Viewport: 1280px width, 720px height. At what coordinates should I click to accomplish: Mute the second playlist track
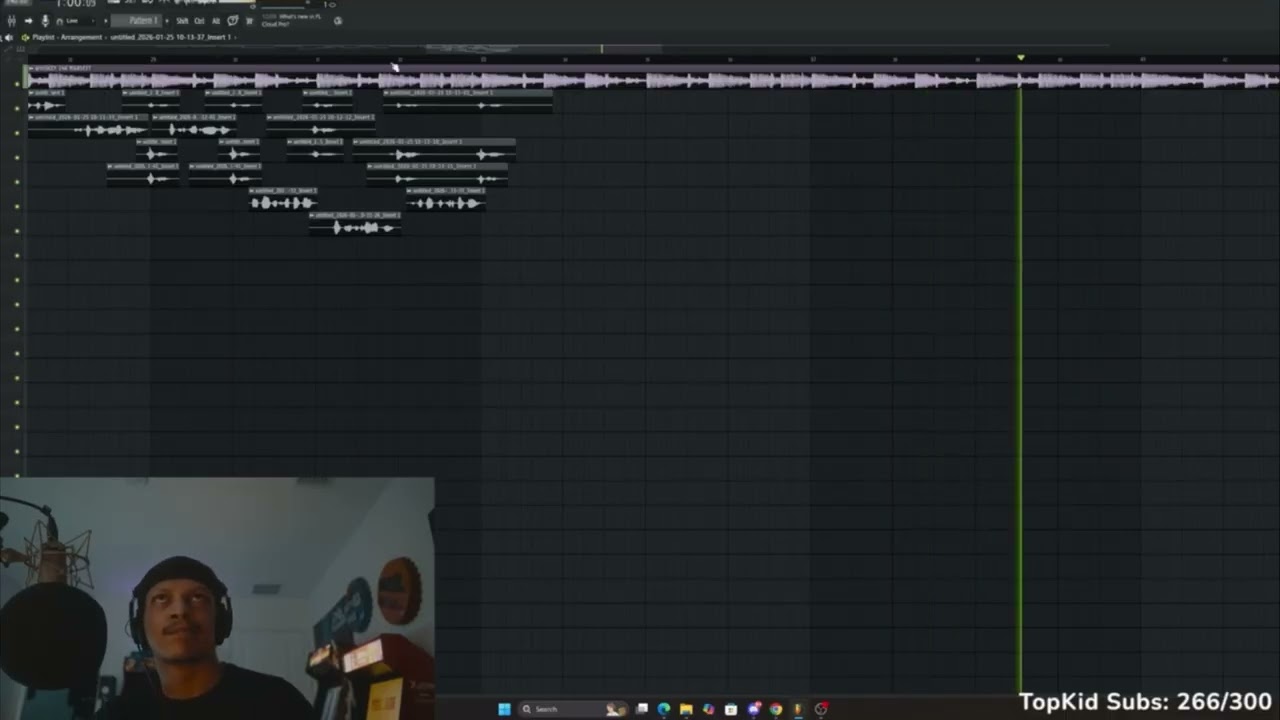17,107
